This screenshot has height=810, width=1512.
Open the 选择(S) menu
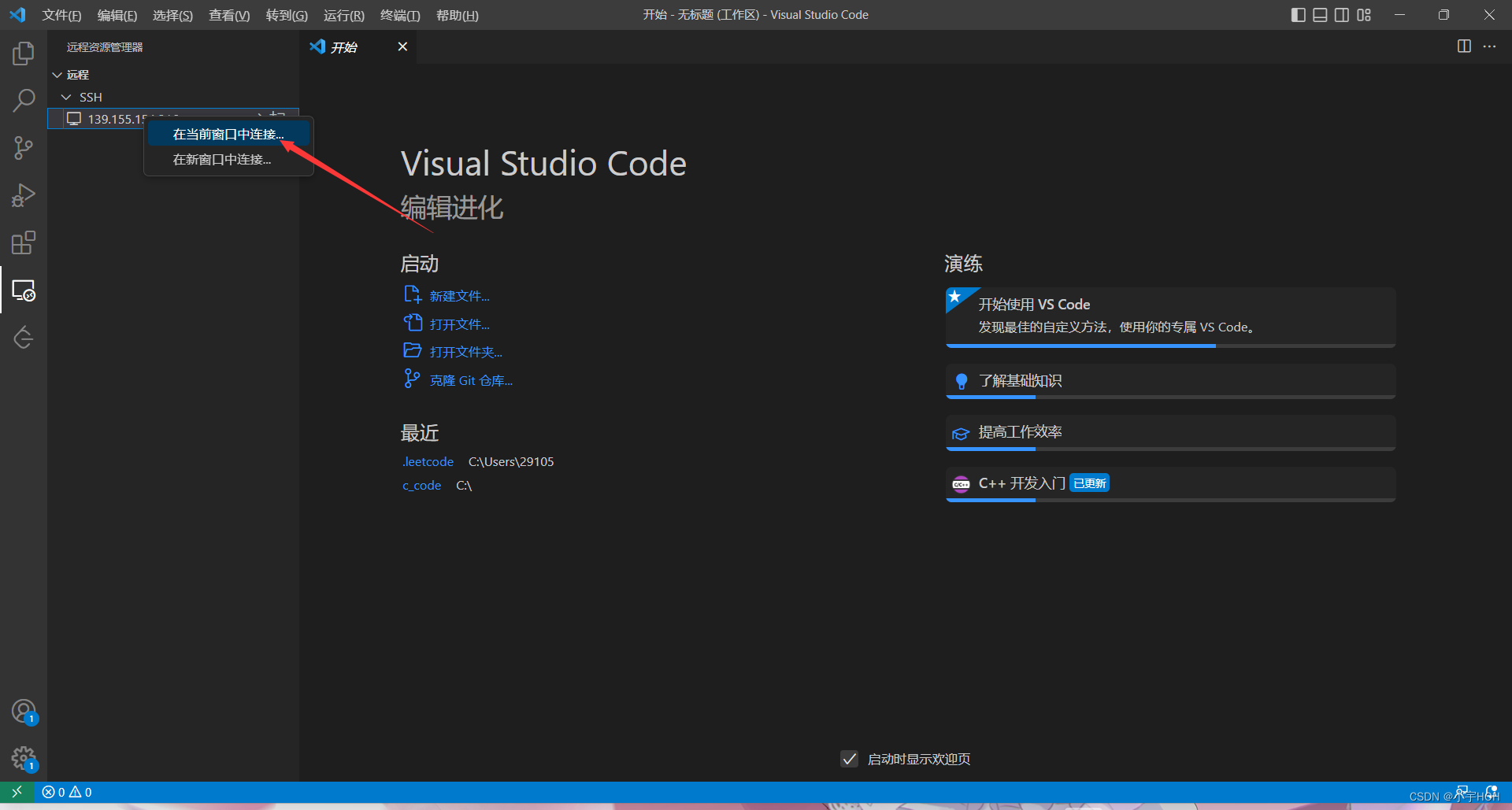[x=172, y=15]
